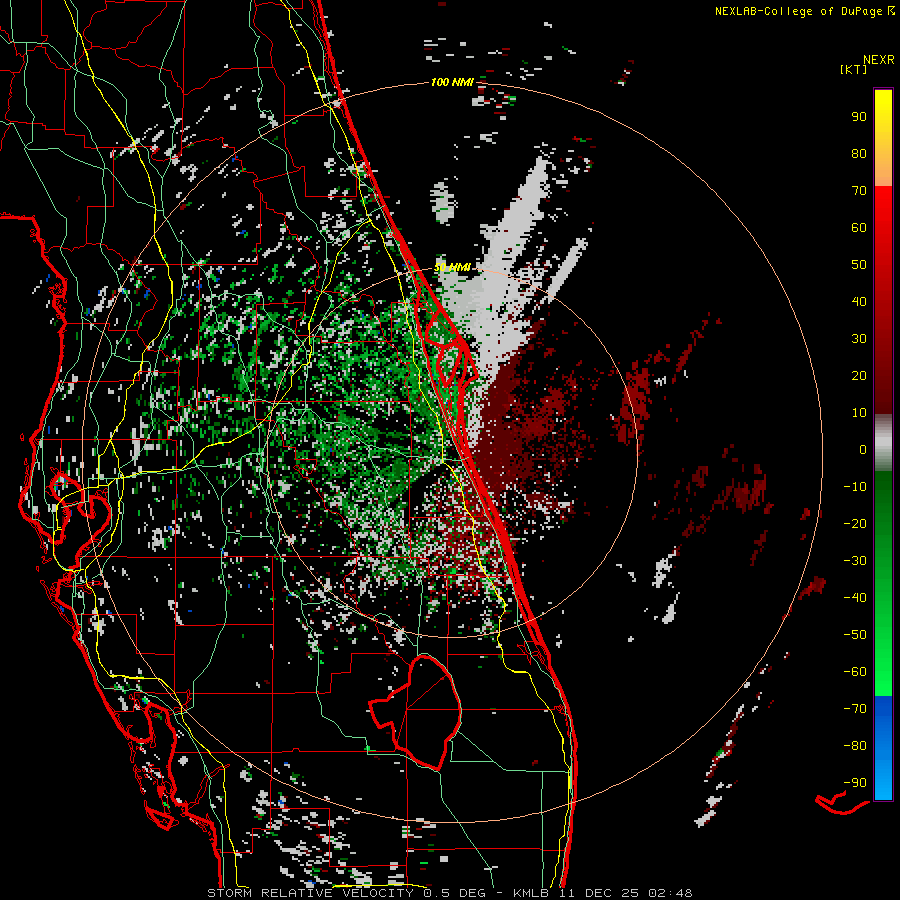Click the positive 90 knot scale value
Image resolution: width=900 pixels, height=900 pixels.
(x=859, y=117)
